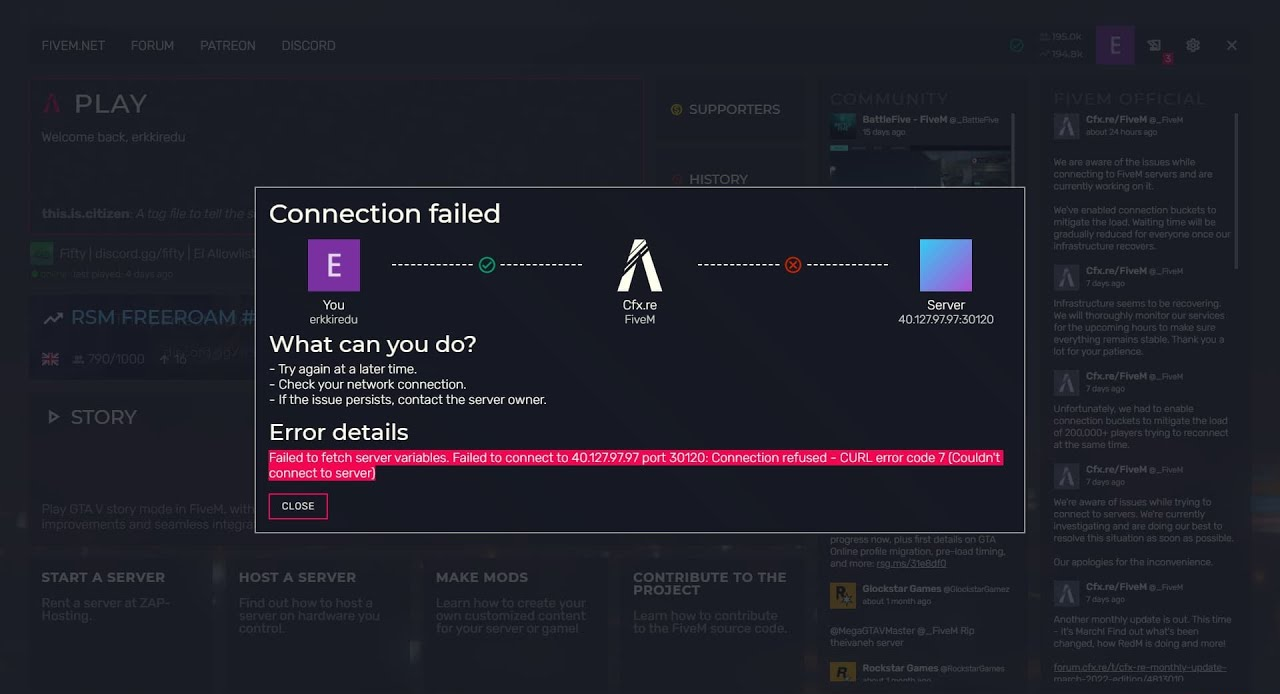1280x694 pixels.
Task: Click the Glockstar Games avatar icon
Action: [843, 596]
